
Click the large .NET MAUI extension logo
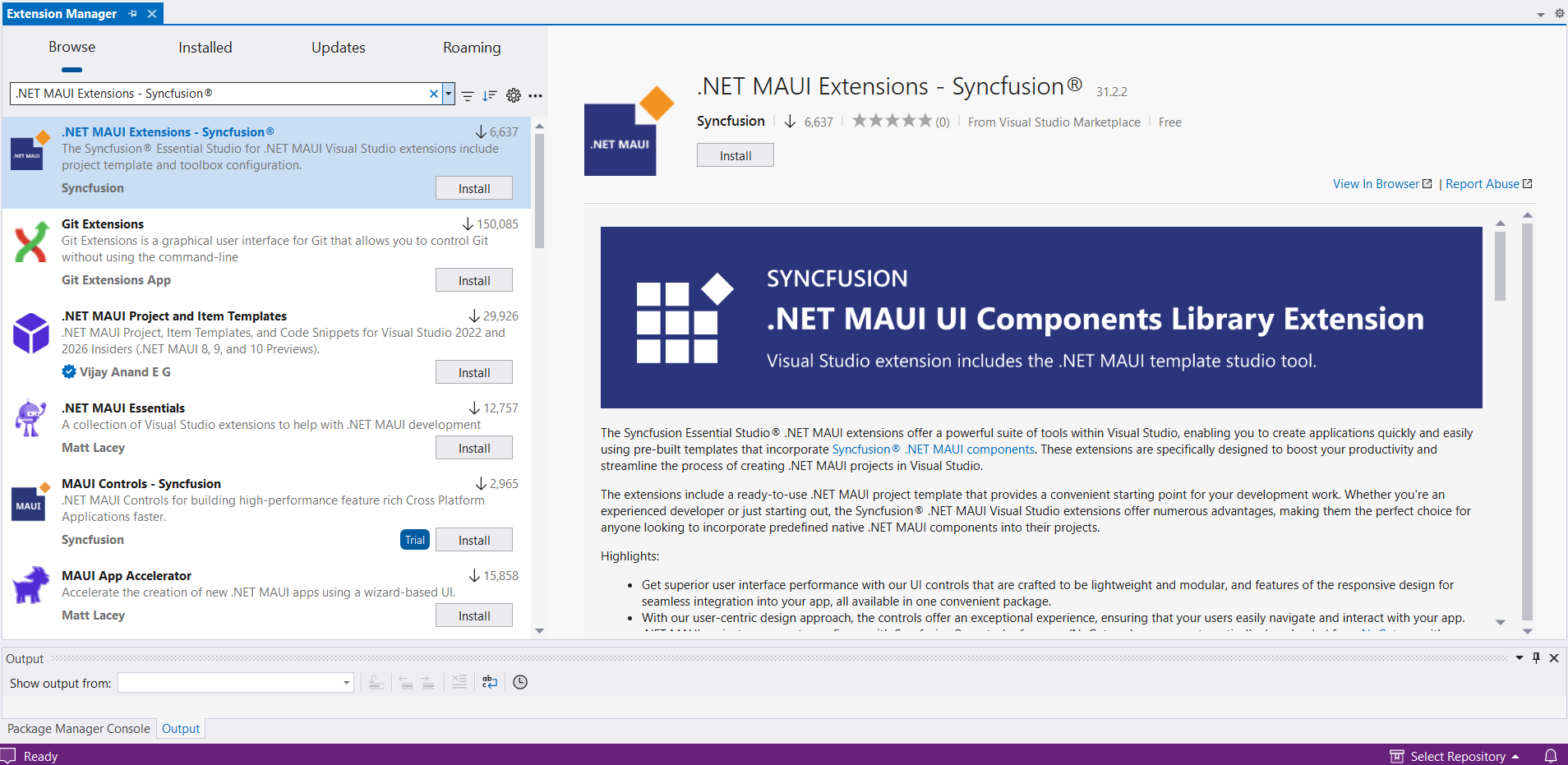[x=629, y=131]
